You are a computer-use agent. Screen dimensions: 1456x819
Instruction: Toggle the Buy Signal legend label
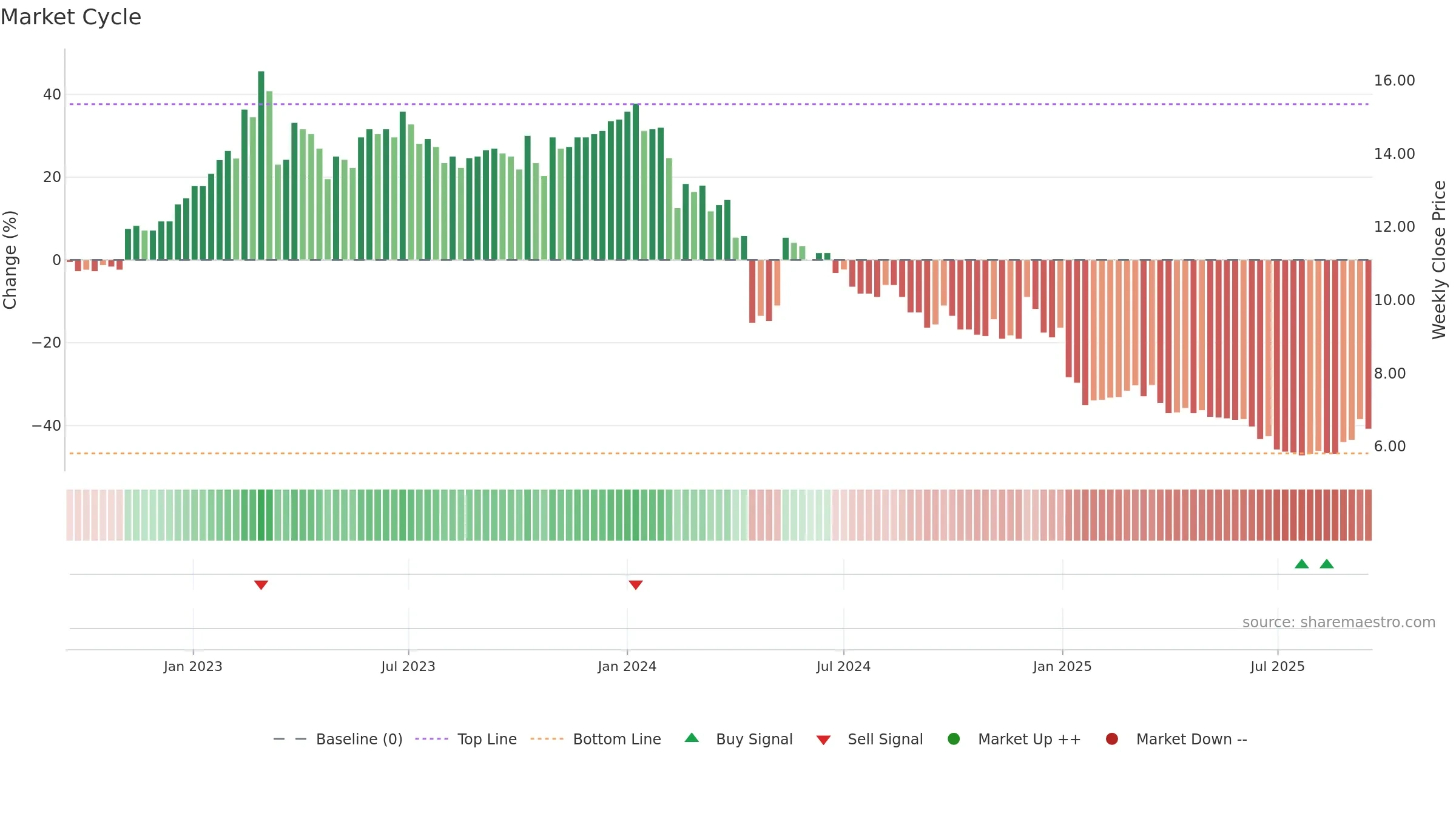click(754, 739)
